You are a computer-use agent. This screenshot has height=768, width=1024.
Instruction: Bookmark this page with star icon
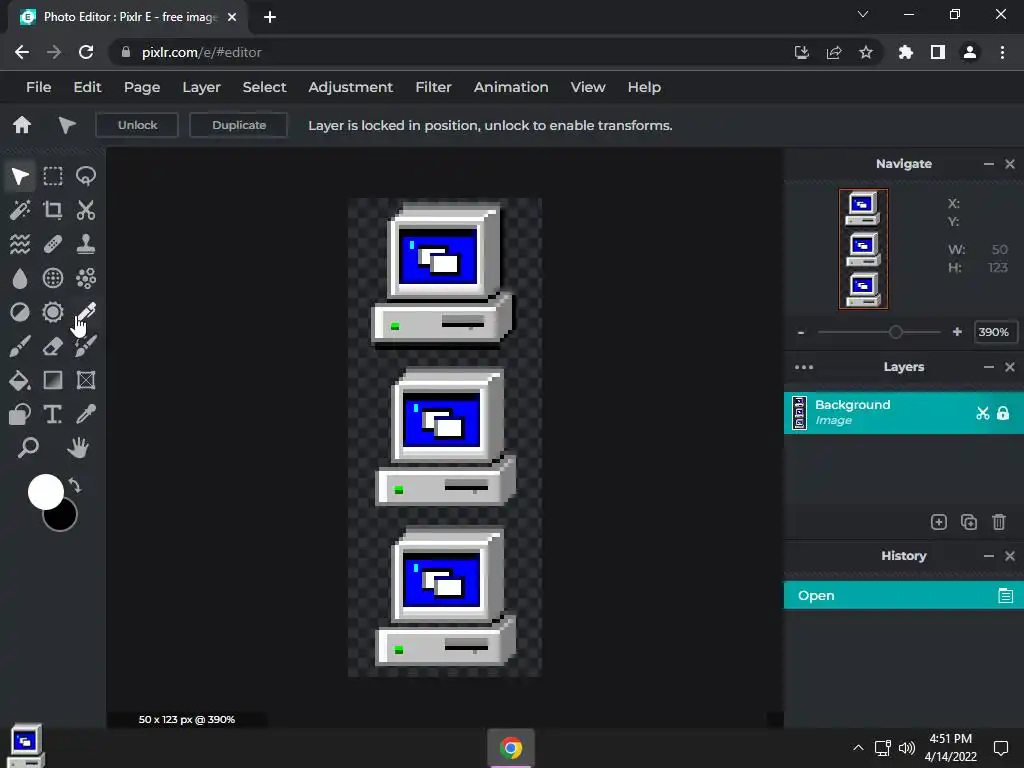(x=866, y=52)
